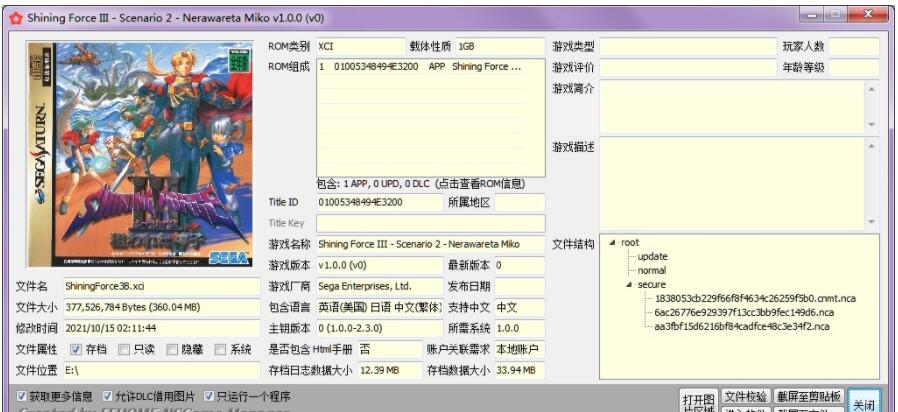Click the 载体性质 field showing 1GB

(500, 46)
